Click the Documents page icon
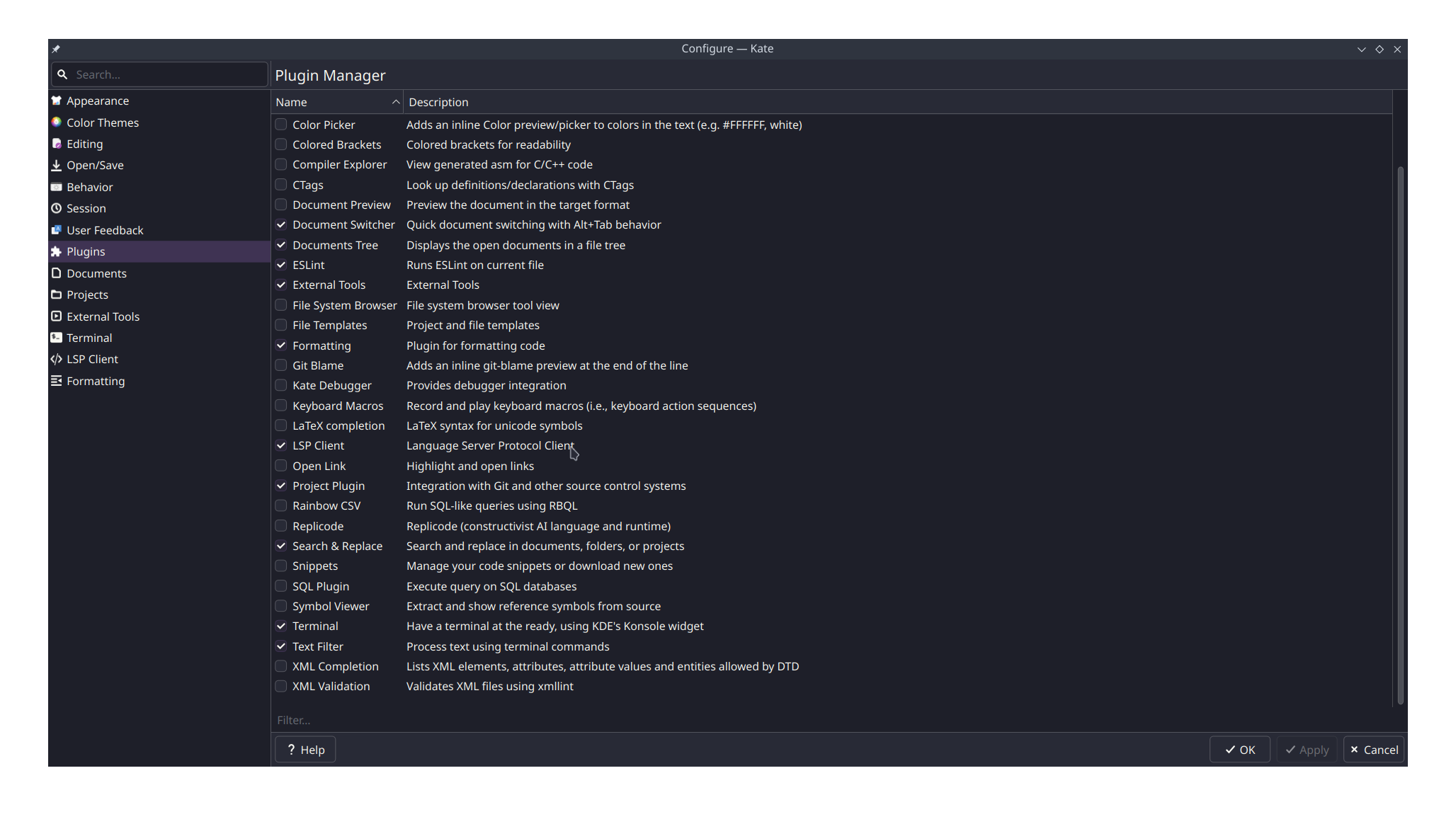The image size is (1456, 824). pos(57,273)
